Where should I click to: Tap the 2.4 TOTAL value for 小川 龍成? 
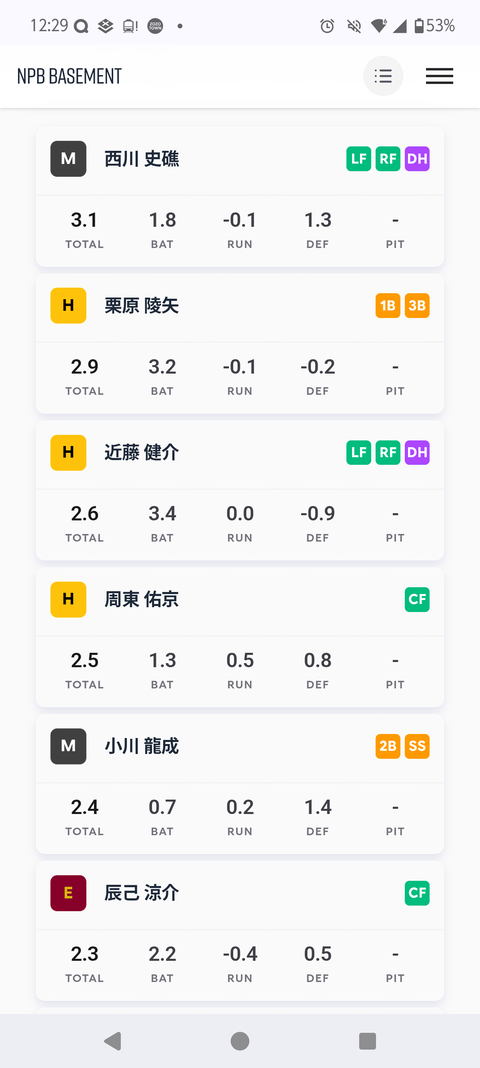pos(84,807)
